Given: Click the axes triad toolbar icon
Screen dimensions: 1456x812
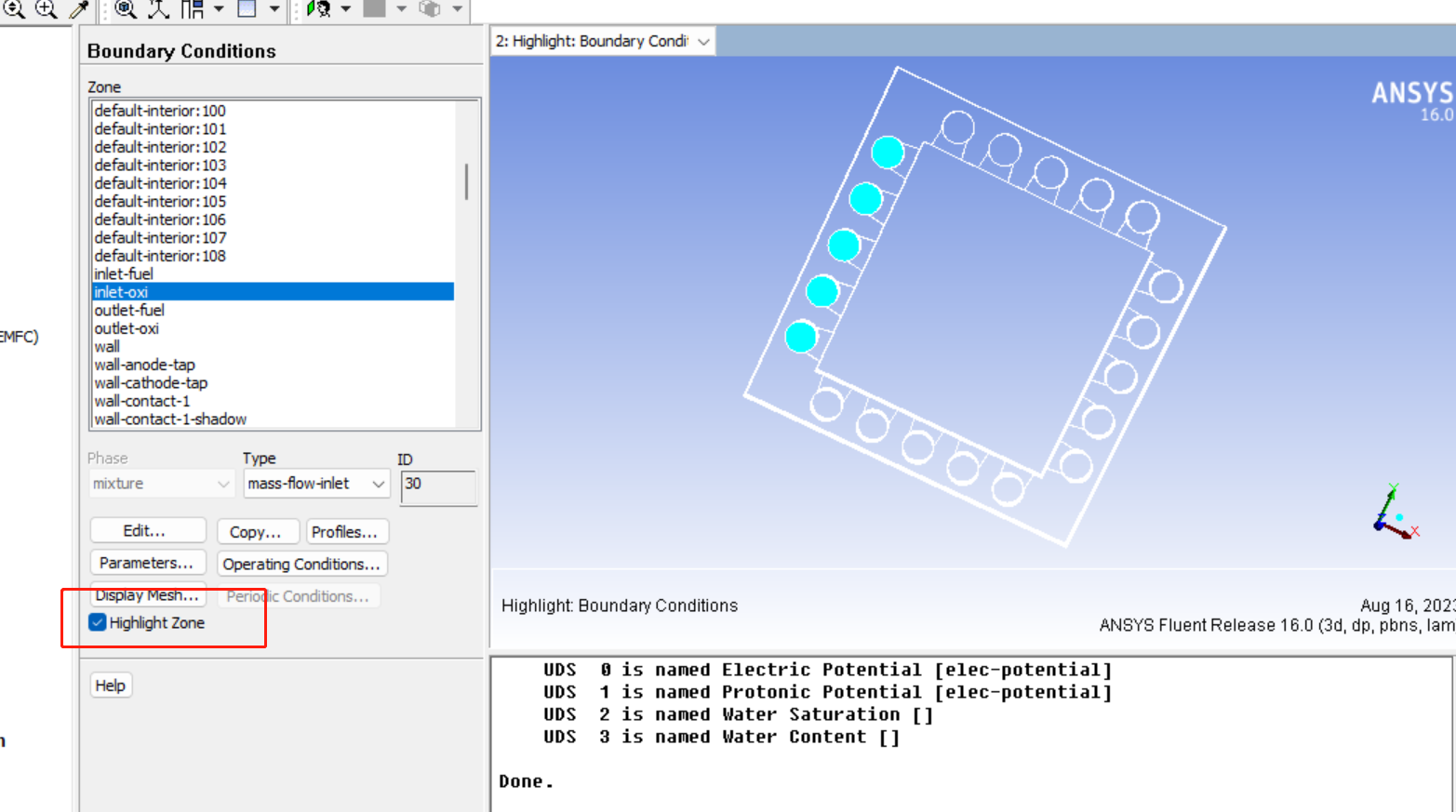Looking at the screenshot, I should (159, 9).
